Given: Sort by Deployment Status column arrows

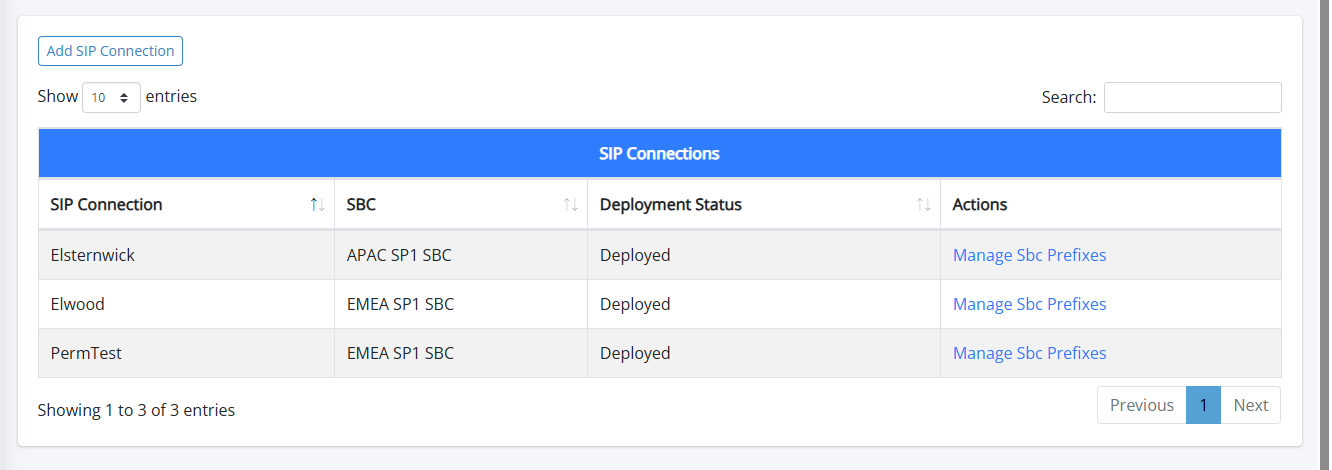Looking at the screenshot, I should tap(923, 205).
